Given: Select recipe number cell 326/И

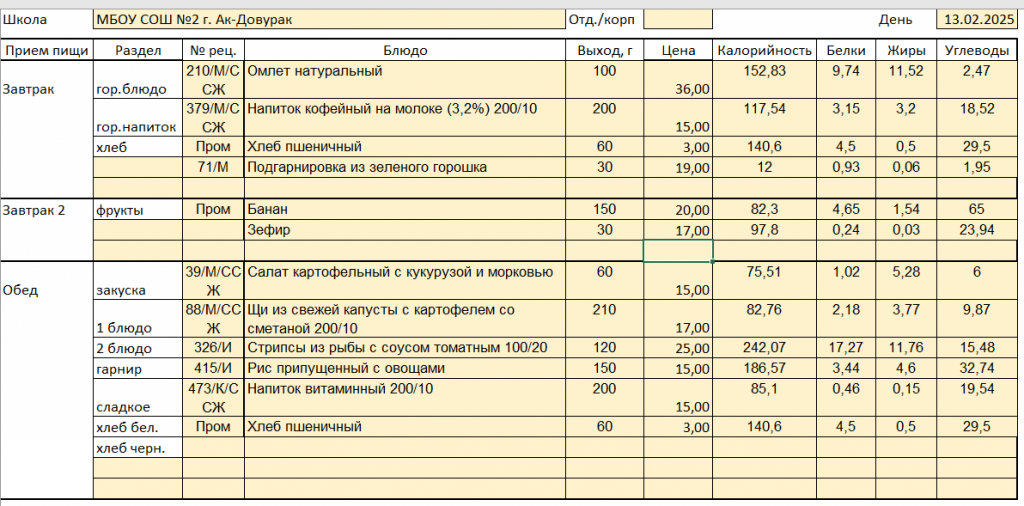Looking at the screenshot, I should click(x=213, y=348).
